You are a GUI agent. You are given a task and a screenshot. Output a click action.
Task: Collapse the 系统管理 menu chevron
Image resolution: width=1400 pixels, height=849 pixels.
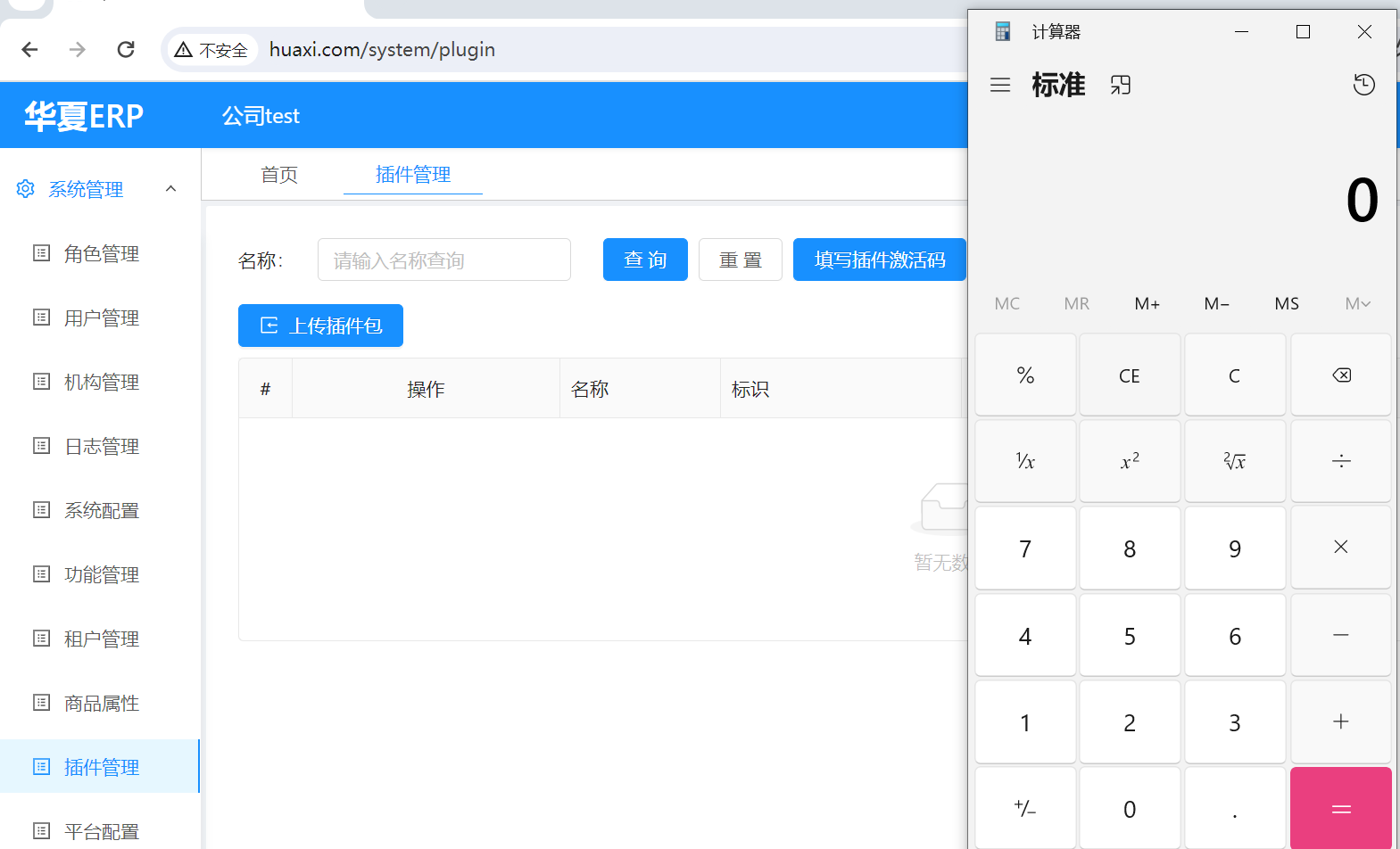171,189
